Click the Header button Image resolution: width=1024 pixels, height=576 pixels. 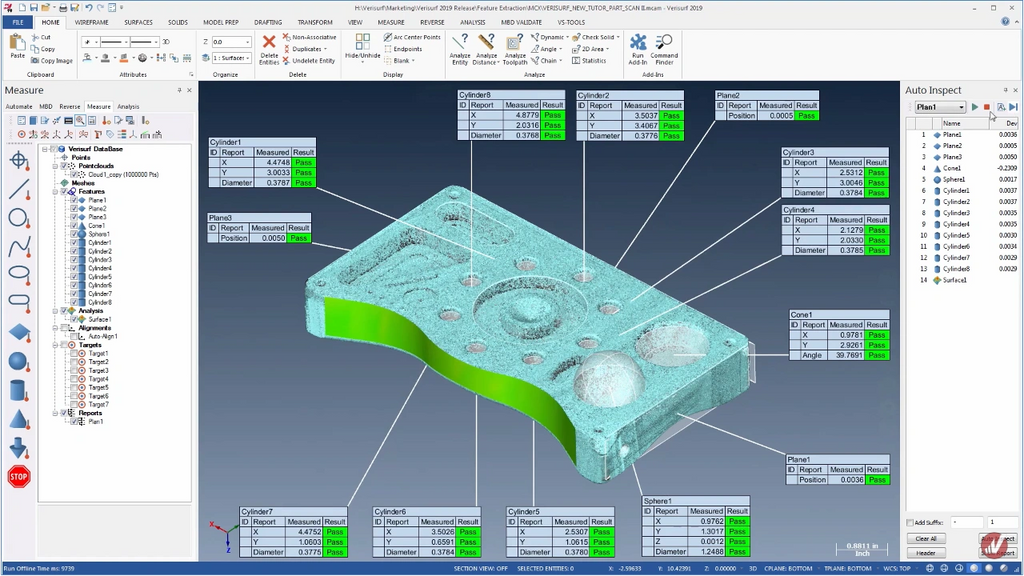(926, 553)
